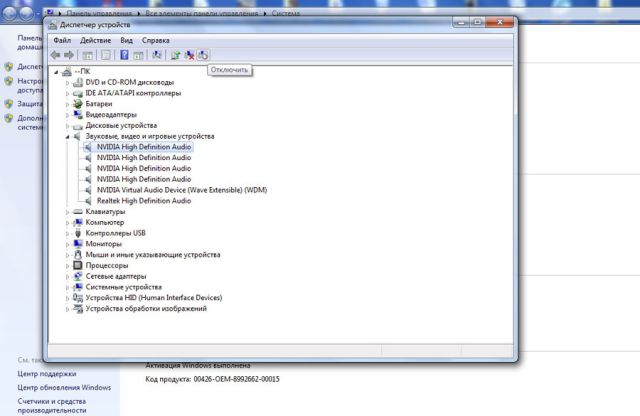Open the Файл menu

[x=62, y=40]
